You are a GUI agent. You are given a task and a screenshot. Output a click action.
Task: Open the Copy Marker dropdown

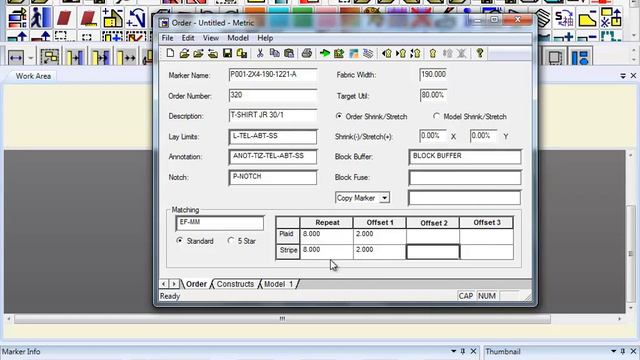[x=384, y=198]
